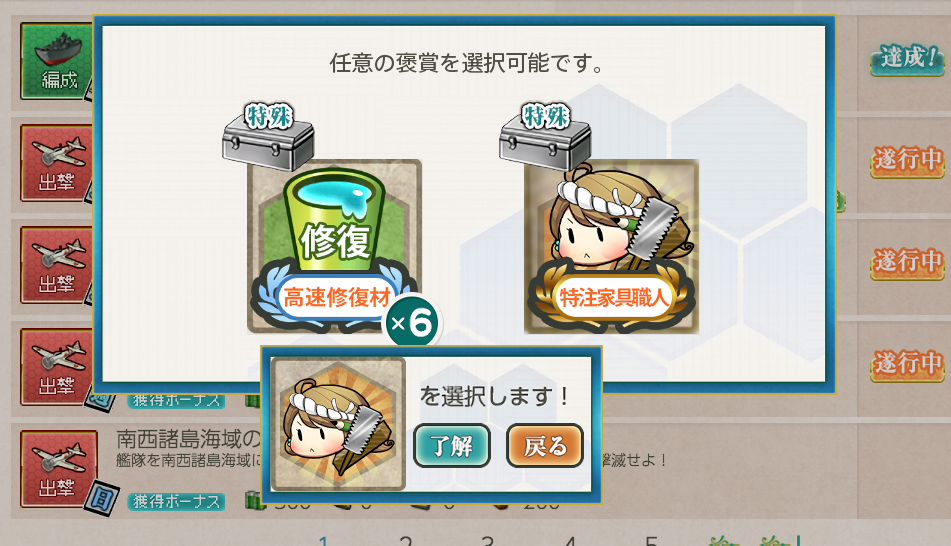Click the を選択します！ confirmation text
Viewport: 951px width, 546px height.
coord(494,396)
